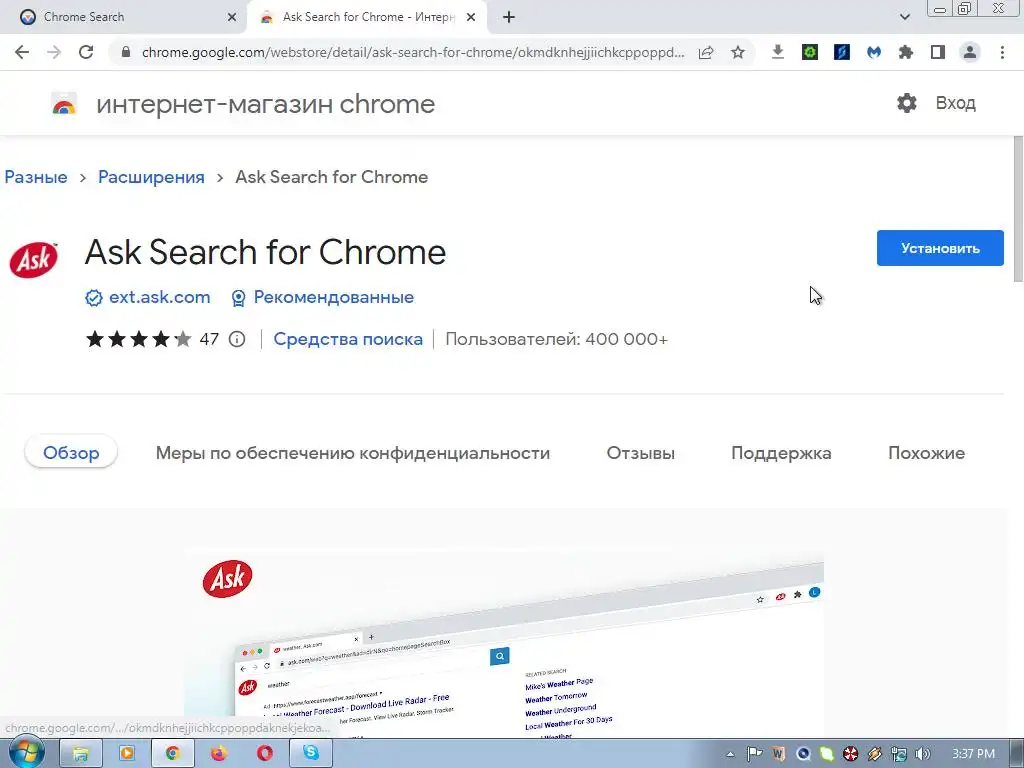Open the Chrome profile avatar

click(x=970, y=52)
